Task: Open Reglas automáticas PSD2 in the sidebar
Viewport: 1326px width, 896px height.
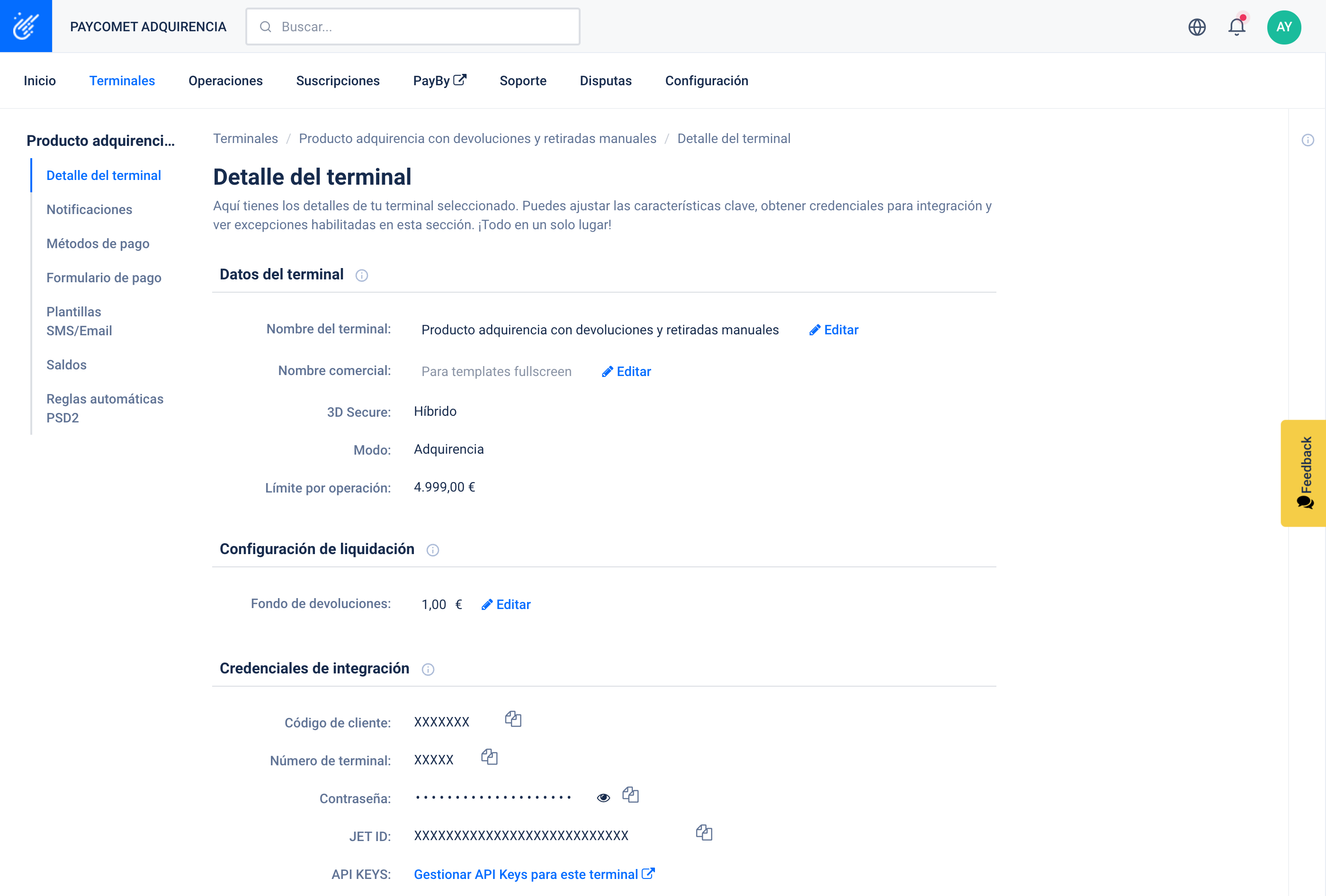Action: pos(105,408)
